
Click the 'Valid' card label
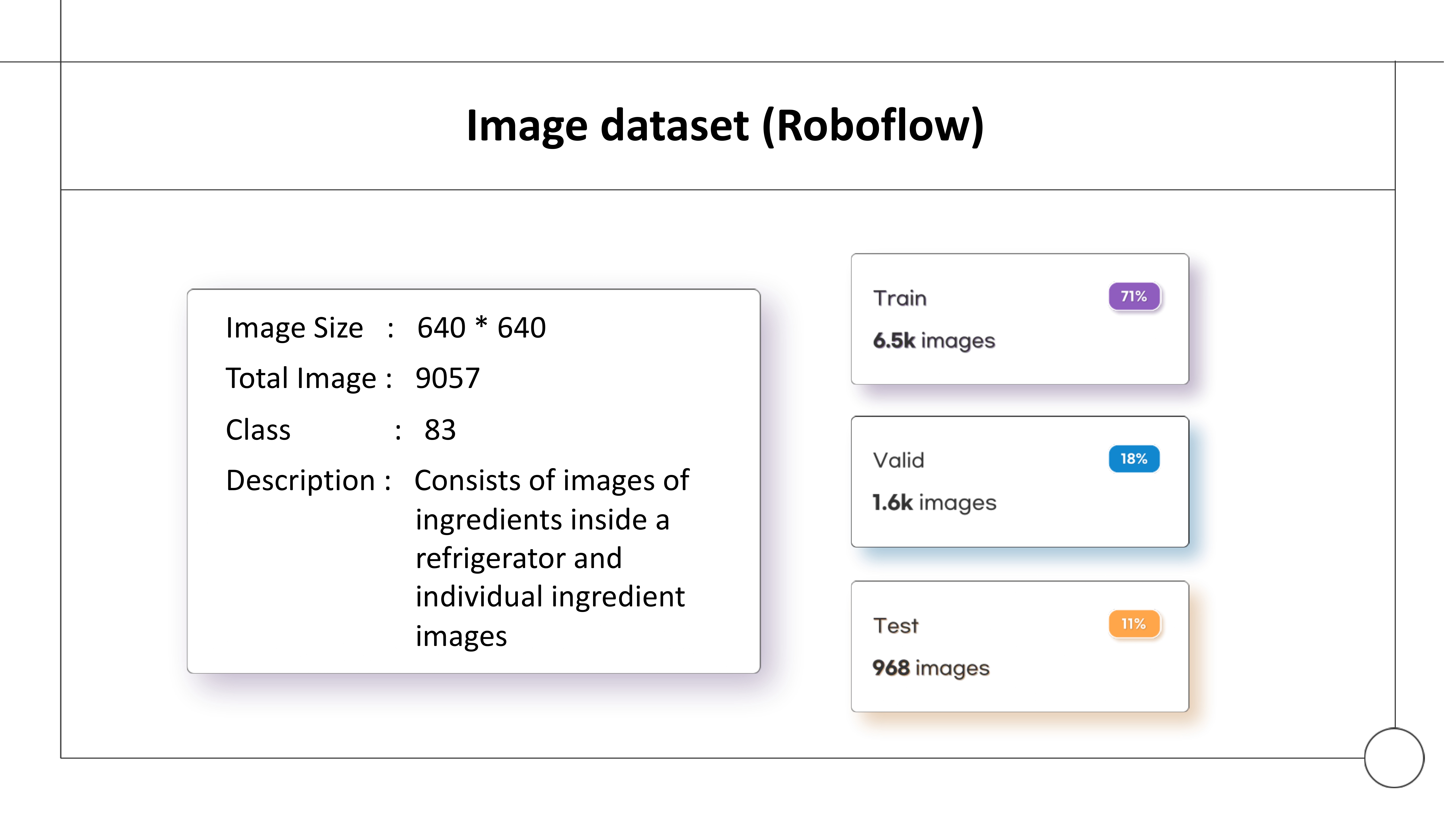pos(899,460)
